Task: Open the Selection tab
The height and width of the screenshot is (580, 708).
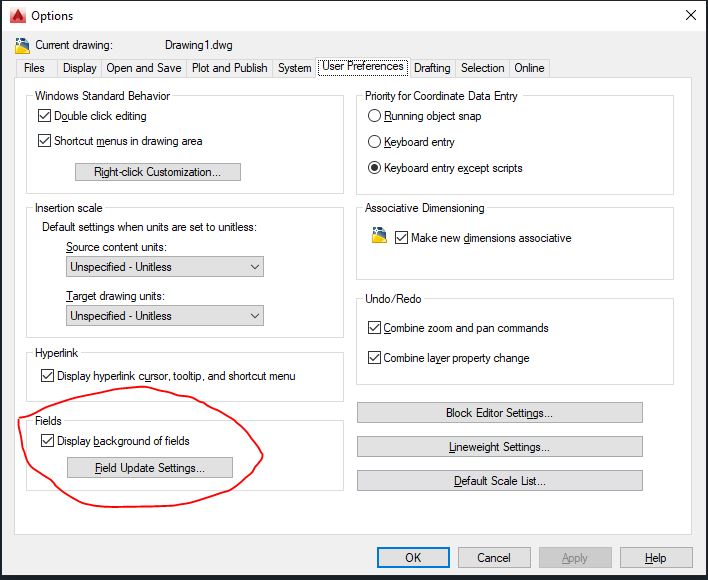Action: (482, 68)
